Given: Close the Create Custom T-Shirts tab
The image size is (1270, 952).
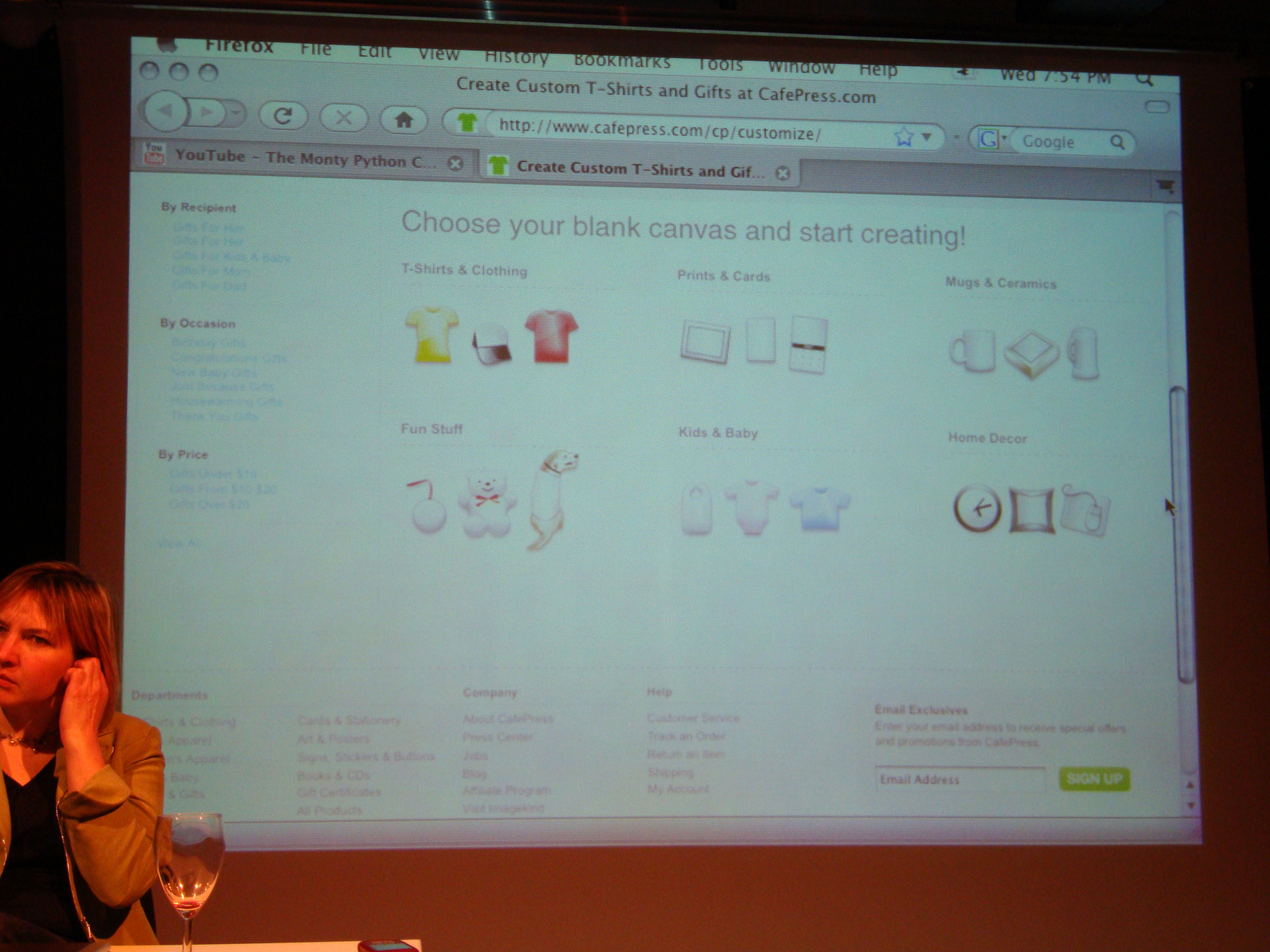Looking at the screenshot, I should [782, 173].
